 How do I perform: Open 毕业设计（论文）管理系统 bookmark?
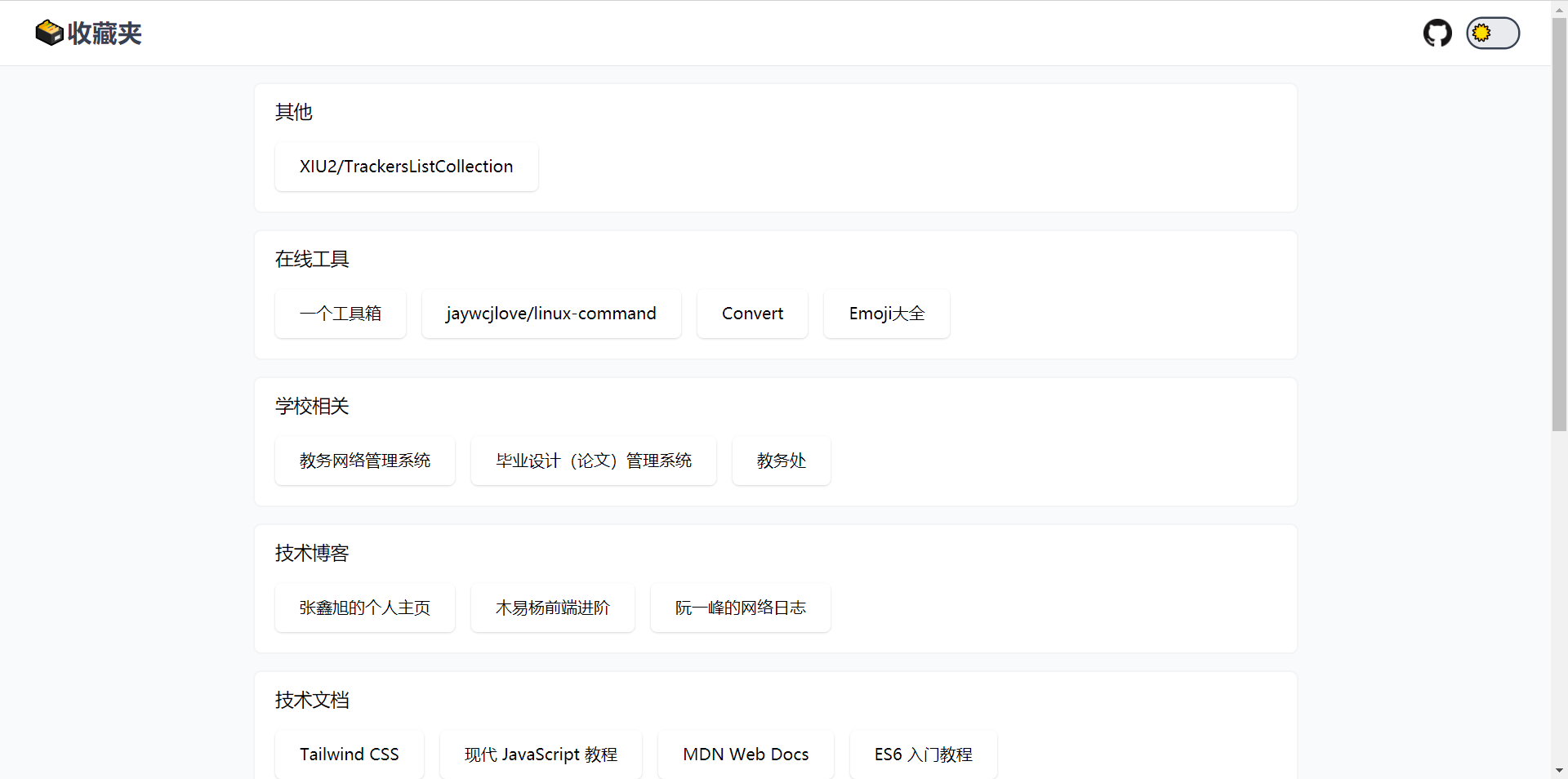594,461
